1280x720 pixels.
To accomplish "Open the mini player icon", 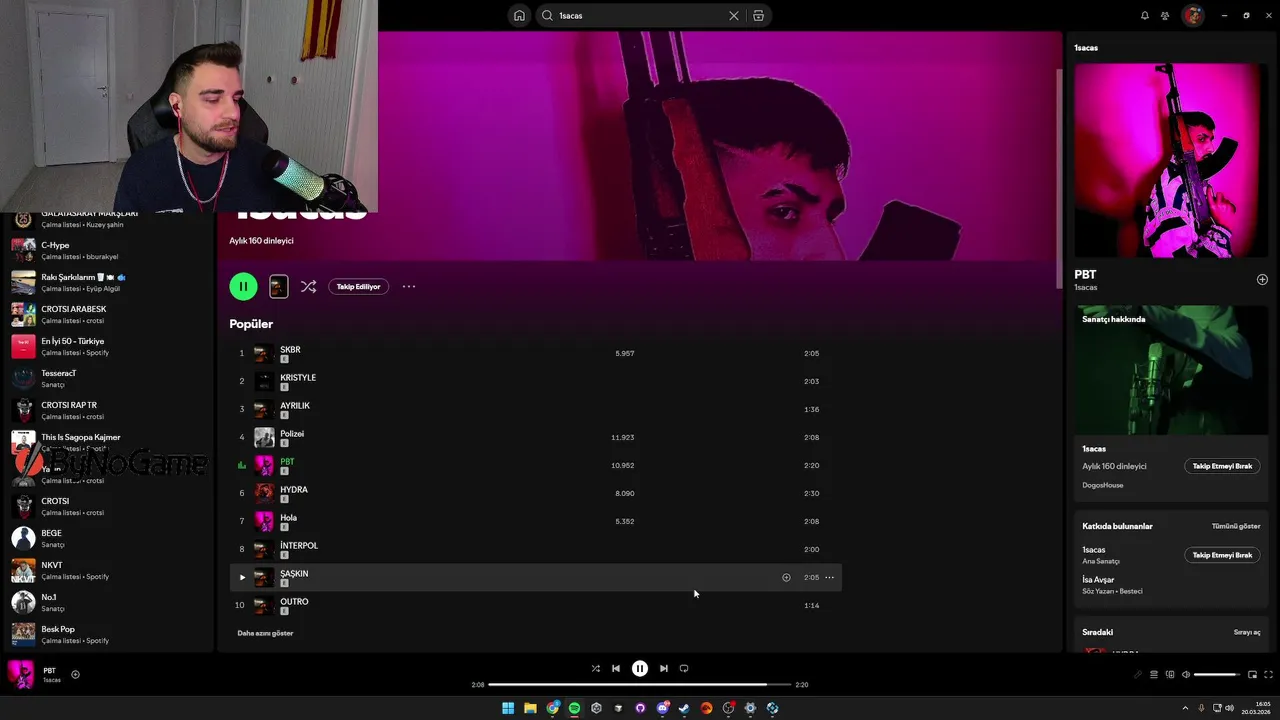I will coord(1252,675).
